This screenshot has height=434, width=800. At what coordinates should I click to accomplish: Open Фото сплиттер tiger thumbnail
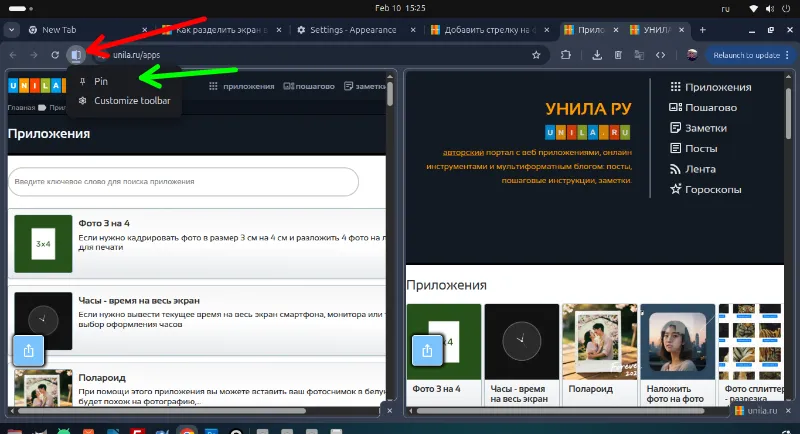tap(750, 342)
